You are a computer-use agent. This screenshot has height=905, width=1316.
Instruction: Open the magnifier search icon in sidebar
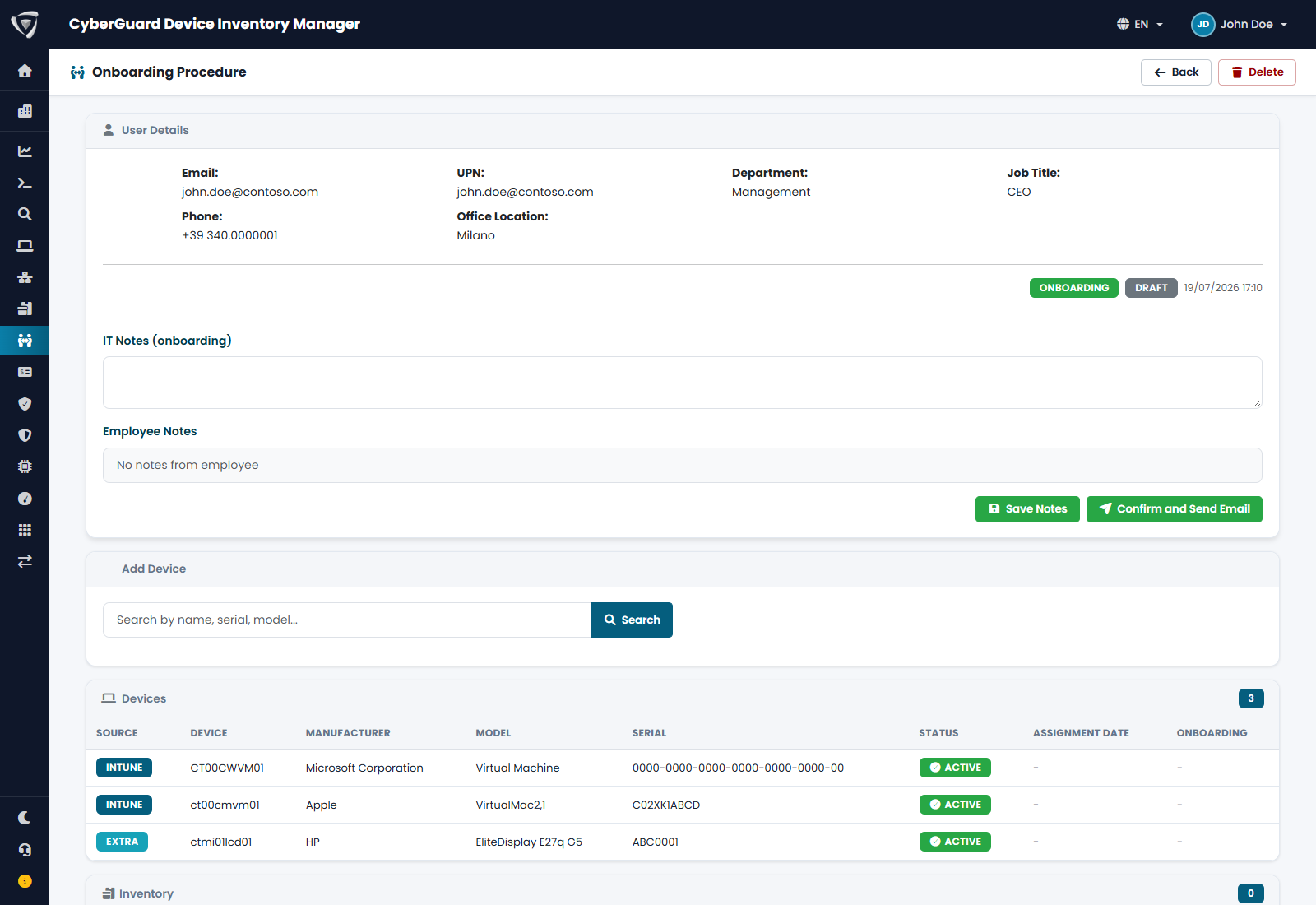25,214
